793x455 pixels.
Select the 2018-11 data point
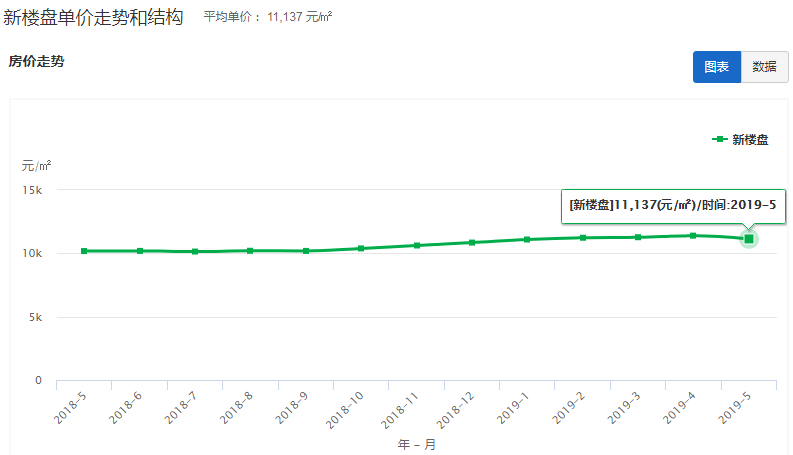pos(417,245)
